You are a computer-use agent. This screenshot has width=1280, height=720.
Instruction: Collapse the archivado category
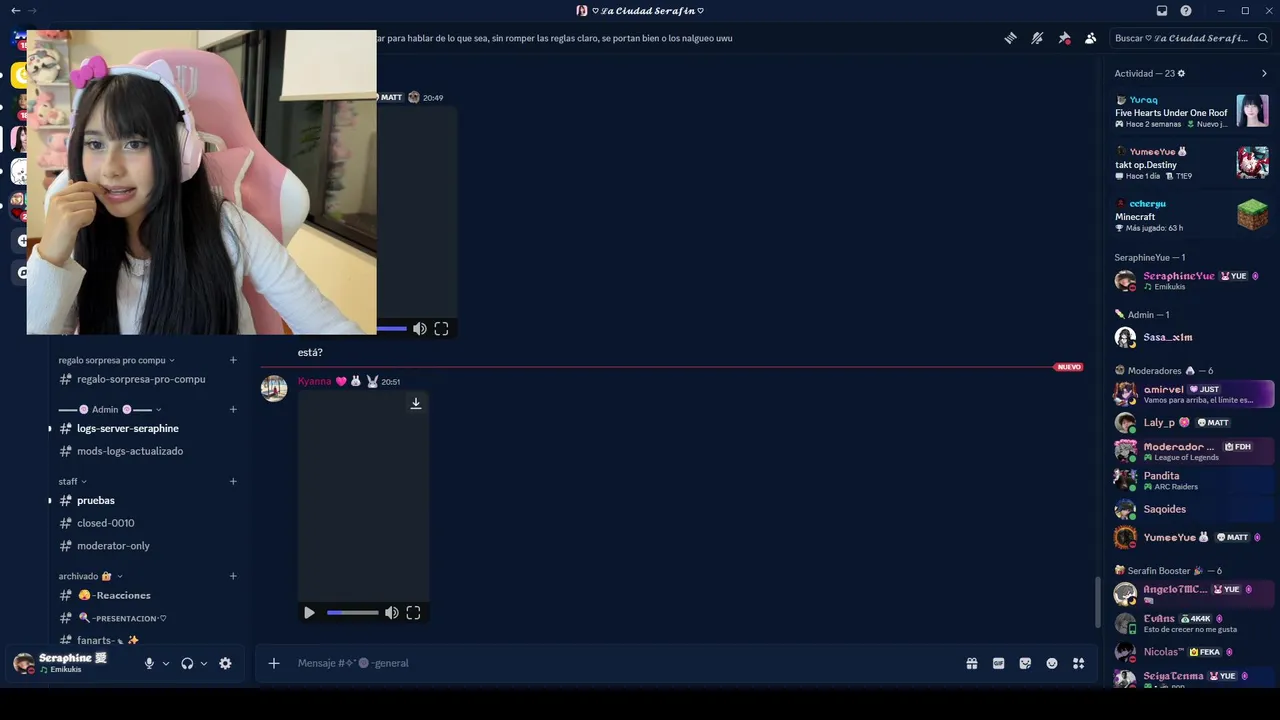click(x=90, y=576)
